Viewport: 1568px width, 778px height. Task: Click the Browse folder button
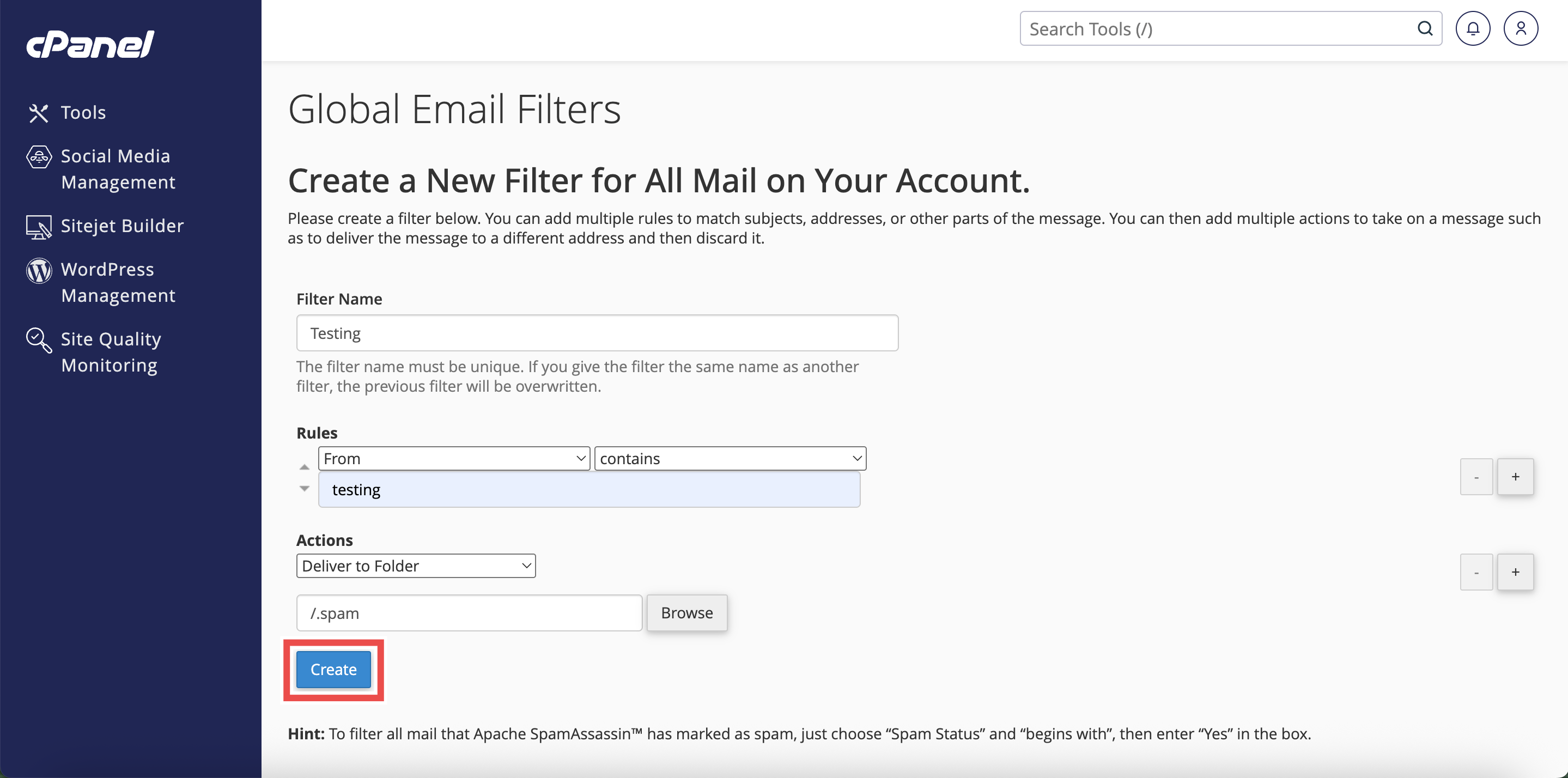[686, 612]
